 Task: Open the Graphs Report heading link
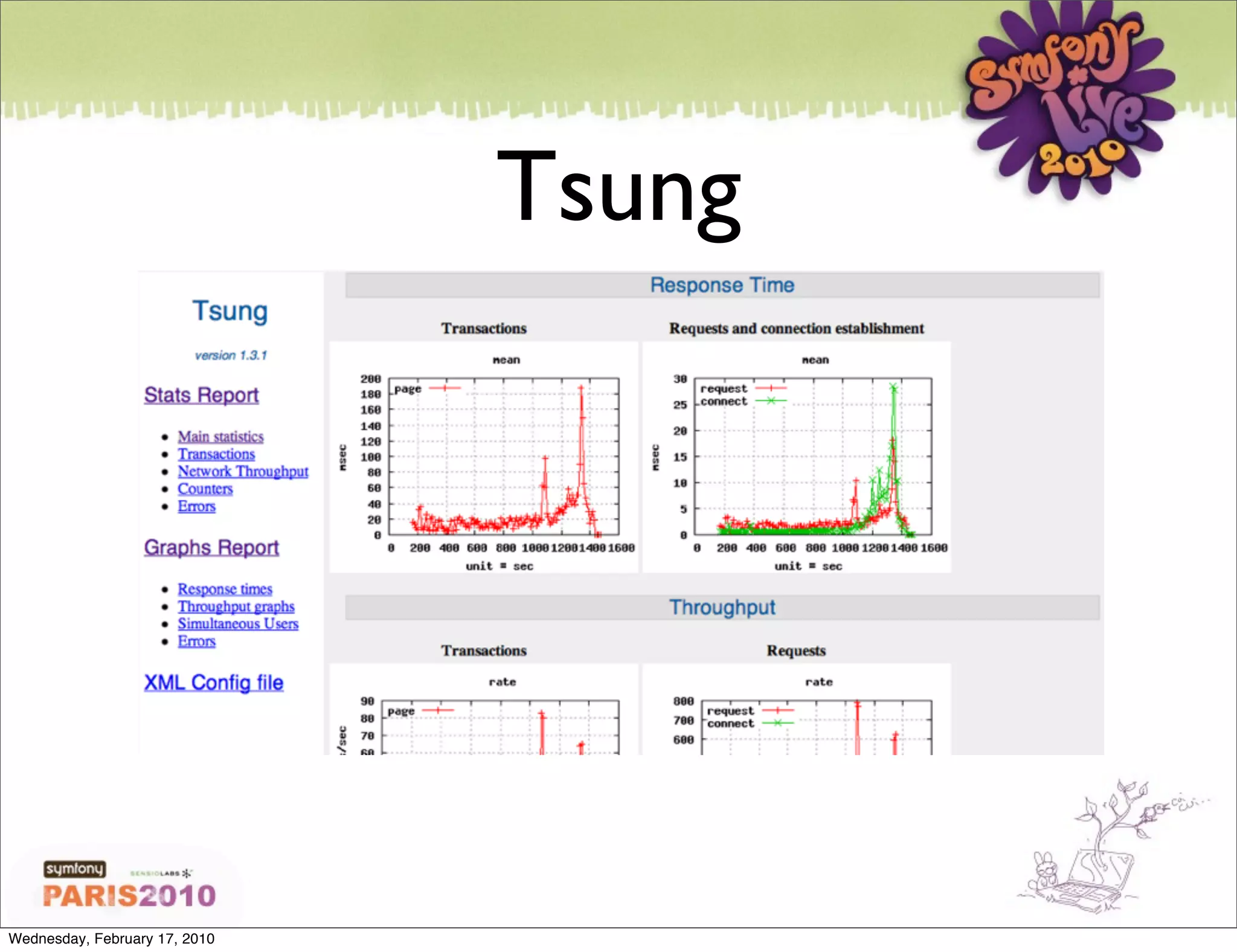tap(211, 547)
